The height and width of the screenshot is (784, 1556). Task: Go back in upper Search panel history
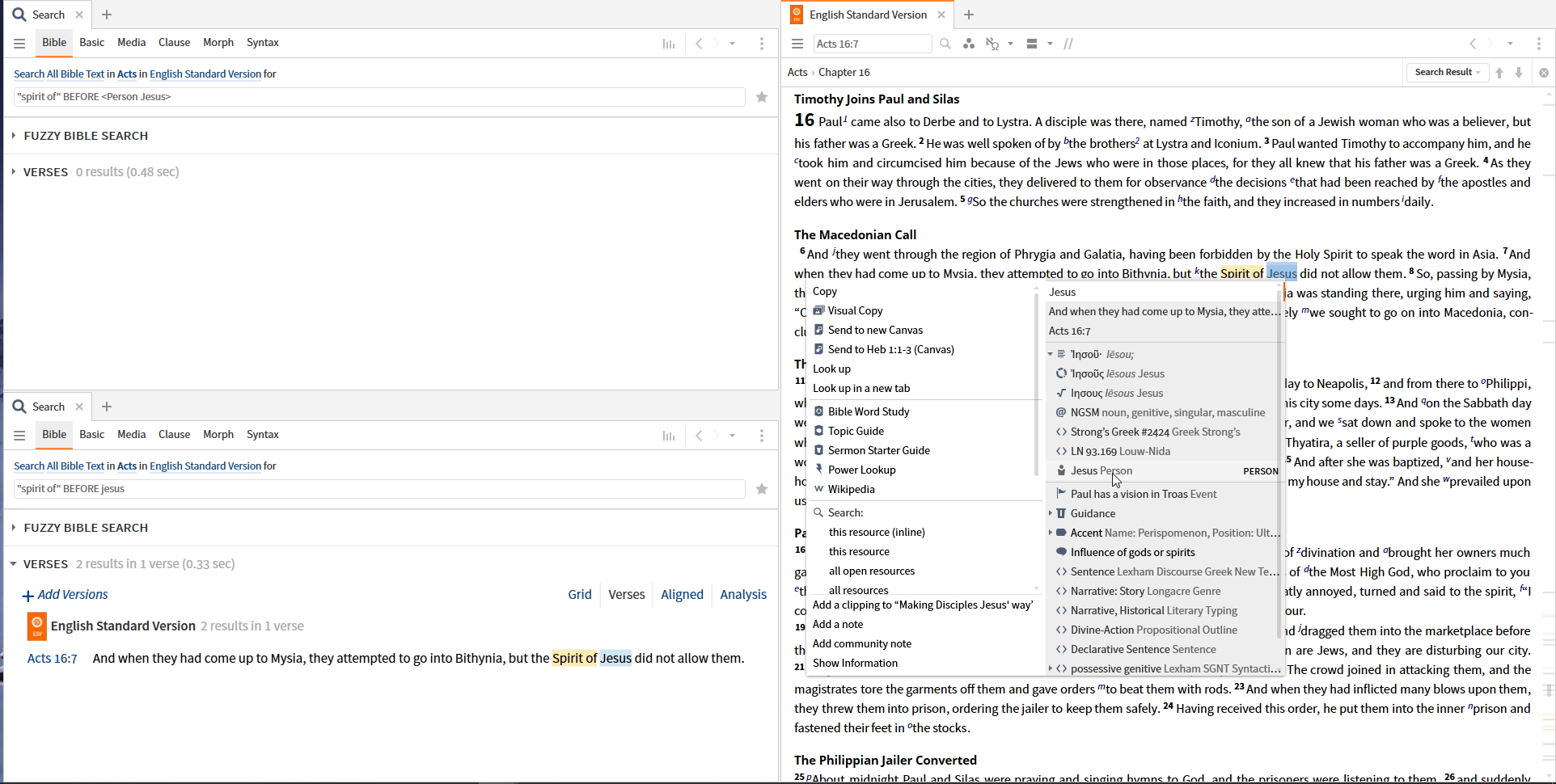(699, 44)
